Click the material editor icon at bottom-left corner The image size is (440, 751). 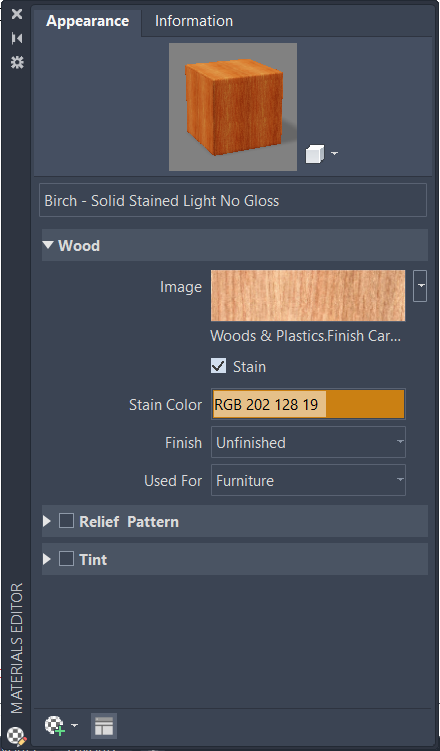[x=17, y=736]
